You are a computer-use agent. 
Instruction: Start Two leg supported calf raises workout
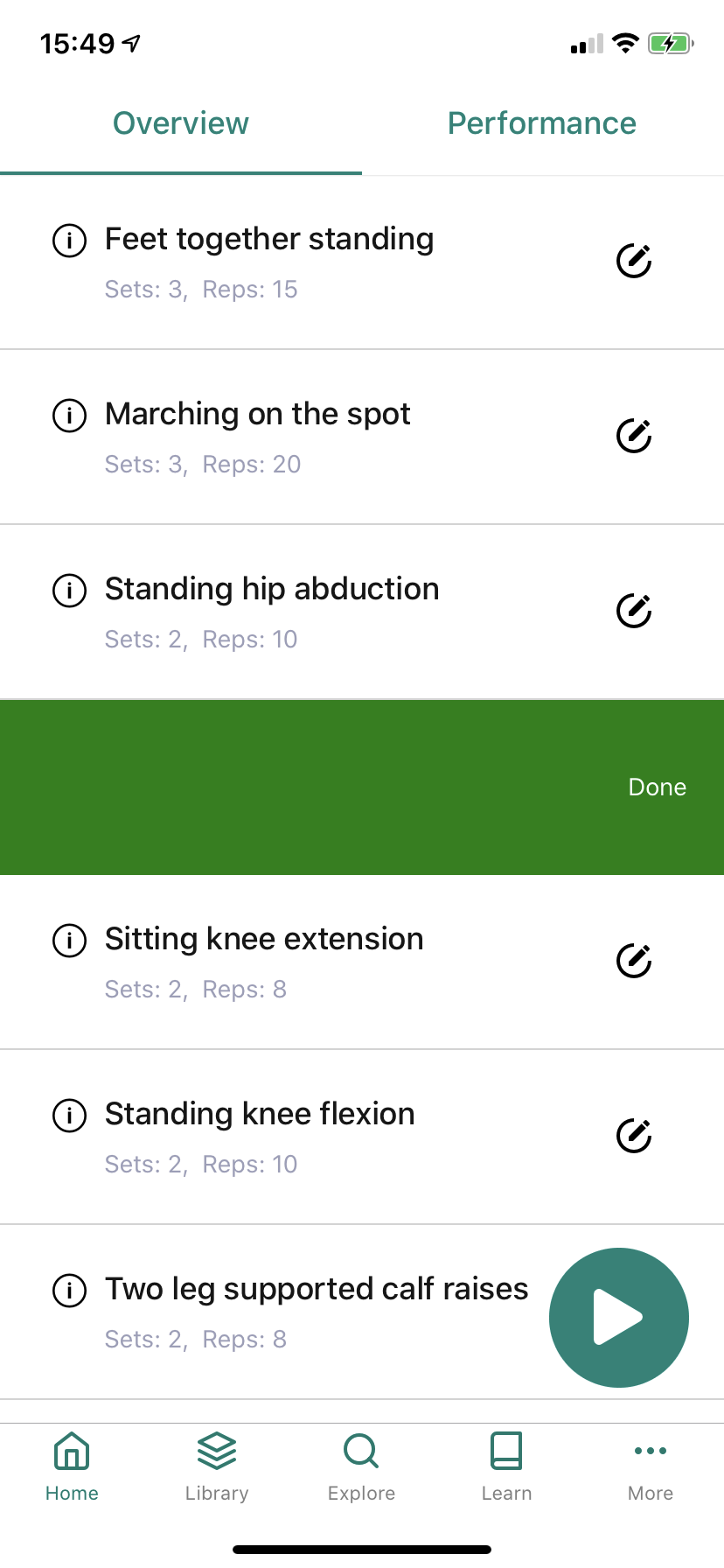[x=618, y=1317]
